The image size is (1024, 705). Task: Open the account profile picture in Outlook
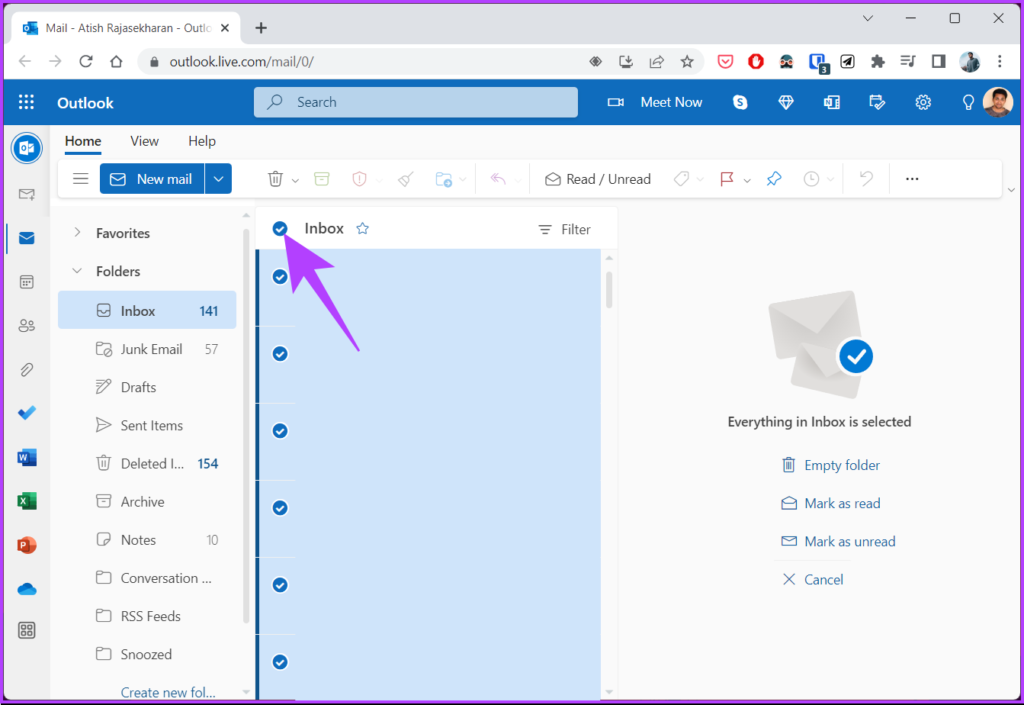998,102
